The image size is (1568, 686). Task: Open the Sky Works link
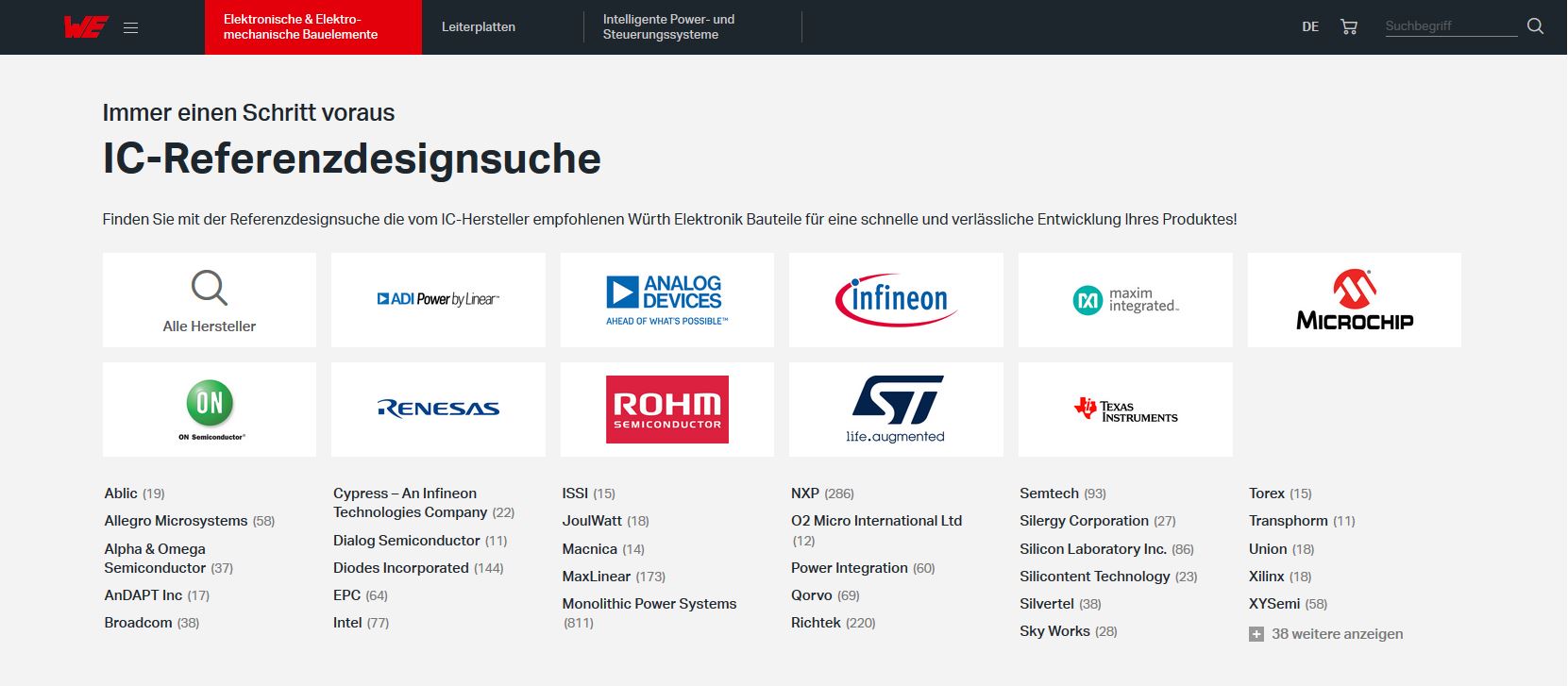pyautogui.click(x=1054, y=631)
